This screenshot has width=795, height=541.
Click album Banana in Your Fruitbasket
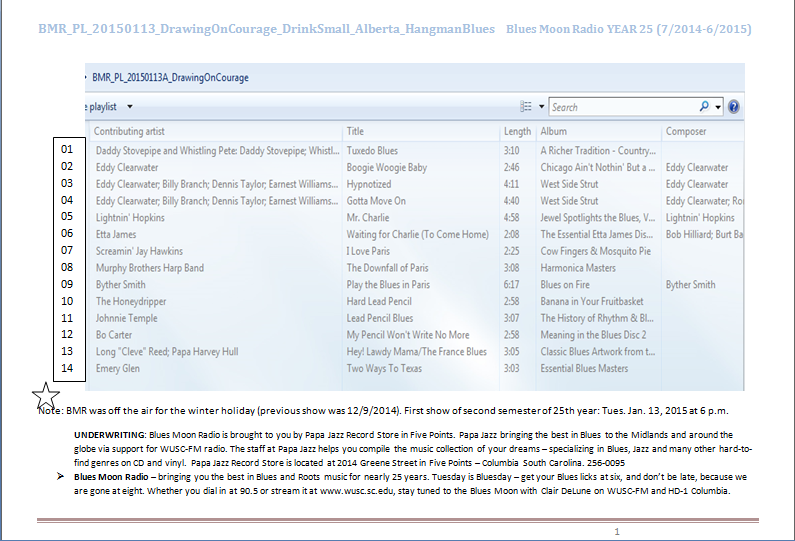coord(592,301)
